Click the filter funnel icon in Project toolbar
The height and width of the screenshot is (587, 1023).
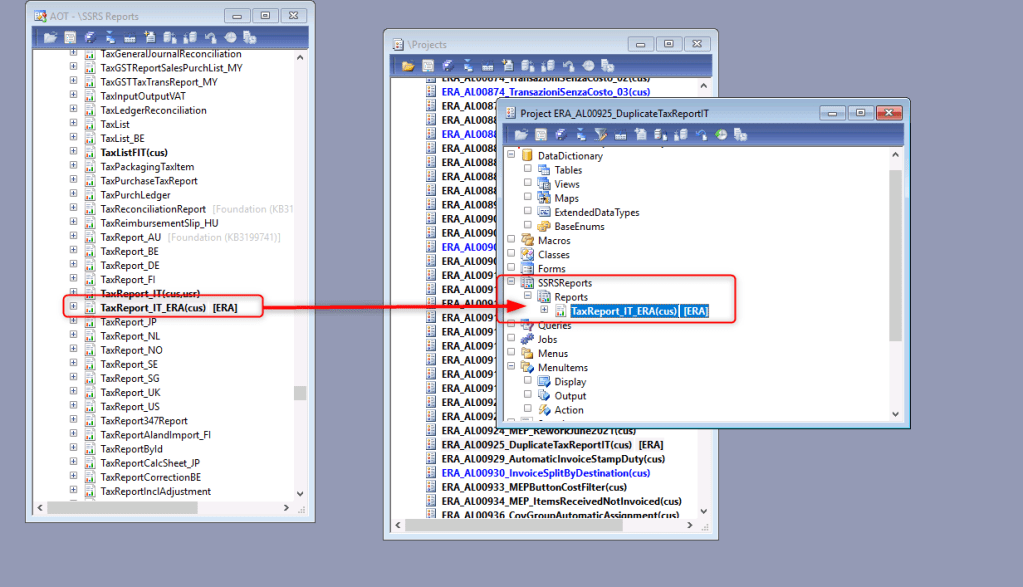point(601,134)
